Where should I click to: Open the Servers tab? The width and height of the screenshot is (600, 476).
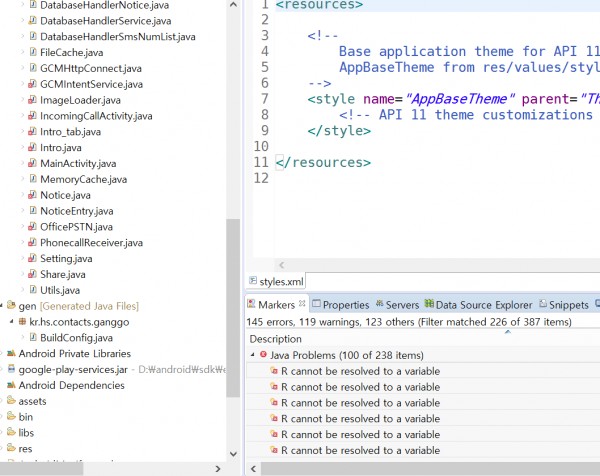397,305
